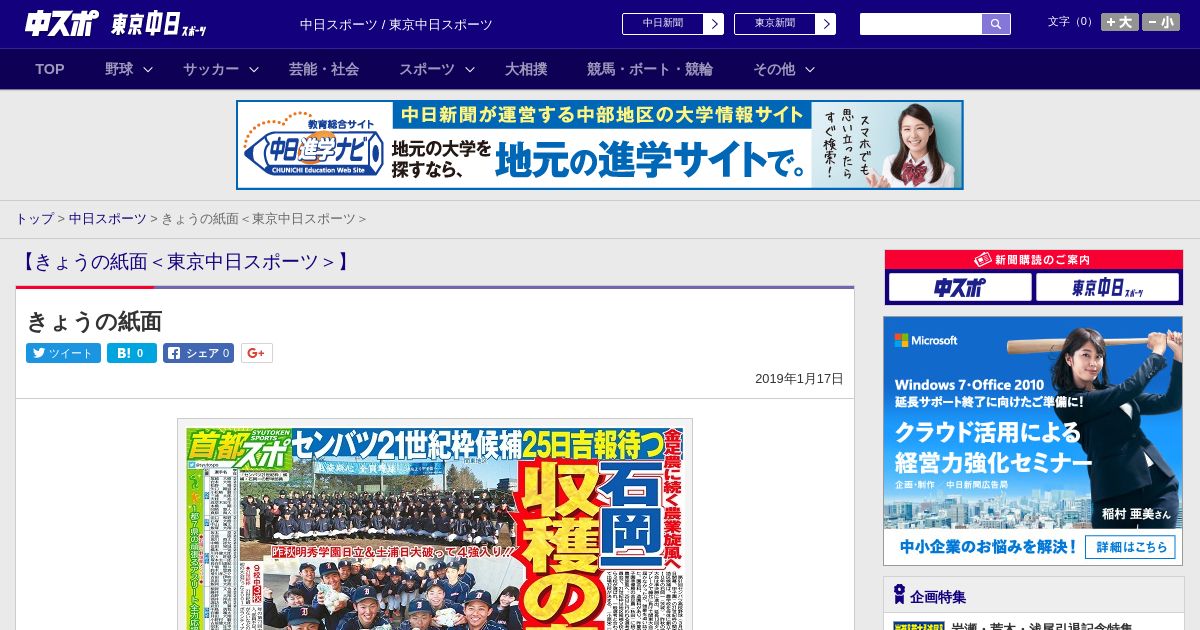Share via the Twitter ツイート button
Viewport: 1200px width, 630px height.
coord(63,353)
